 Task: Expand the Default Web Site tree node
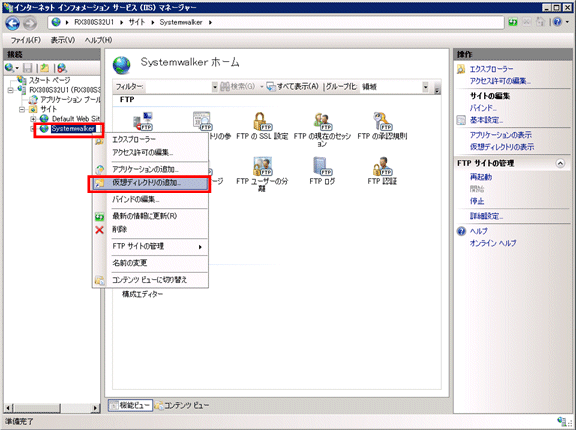coord(33,119)
